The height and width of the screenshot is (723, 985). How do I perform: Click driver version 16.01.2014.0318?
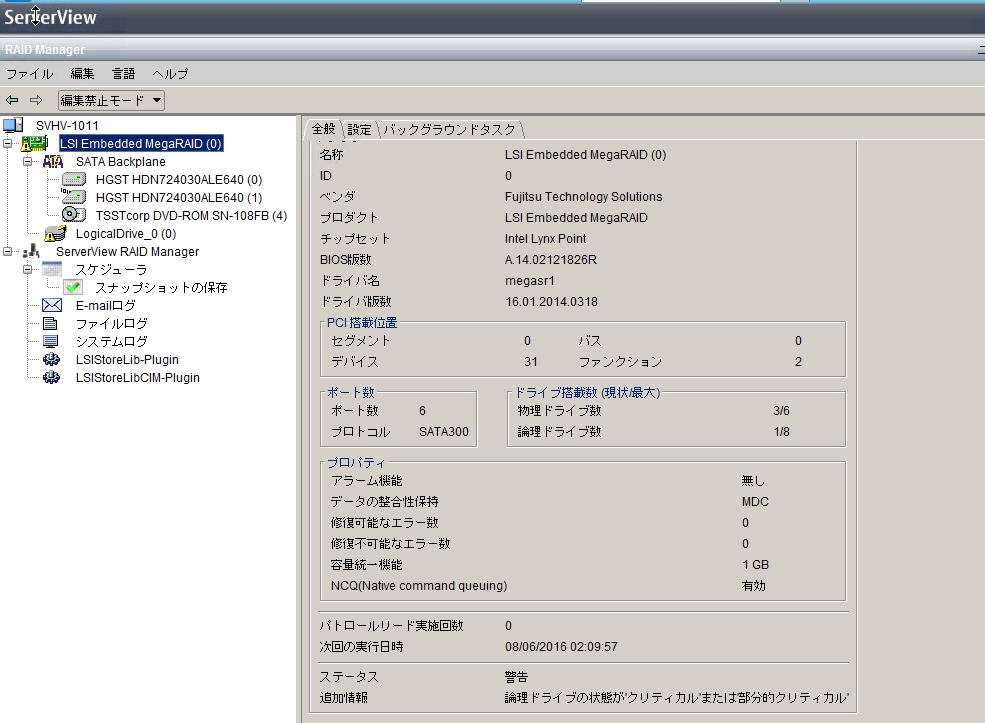(551, 302)
